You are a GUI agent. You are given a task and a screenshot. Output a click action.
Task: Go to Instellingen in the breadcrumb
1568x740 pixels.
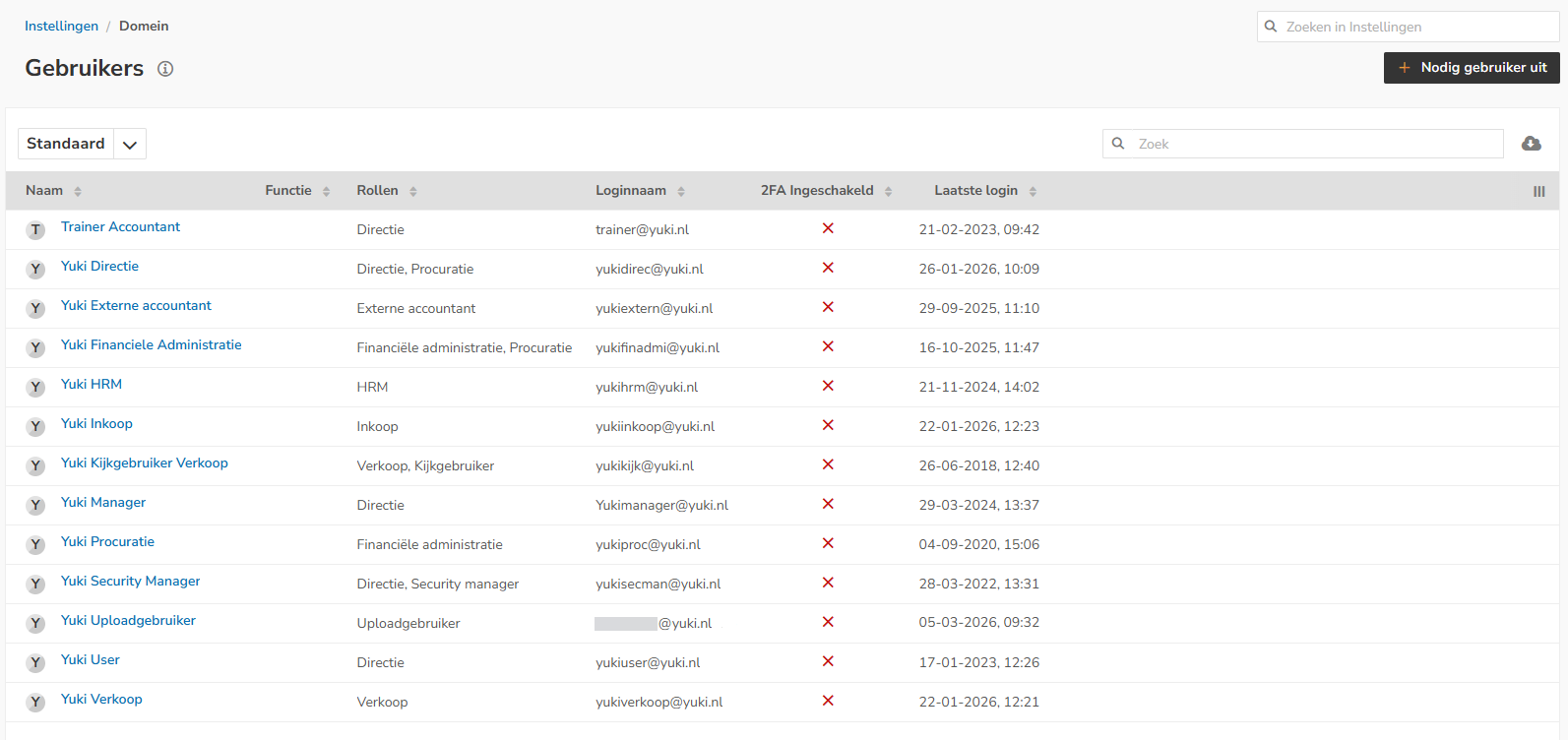click(61, 27)
